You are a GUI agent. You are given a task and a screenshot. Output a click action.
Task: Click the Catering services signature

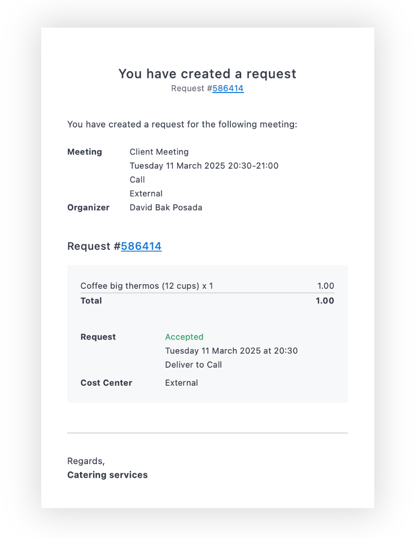(x=107, y=475)
